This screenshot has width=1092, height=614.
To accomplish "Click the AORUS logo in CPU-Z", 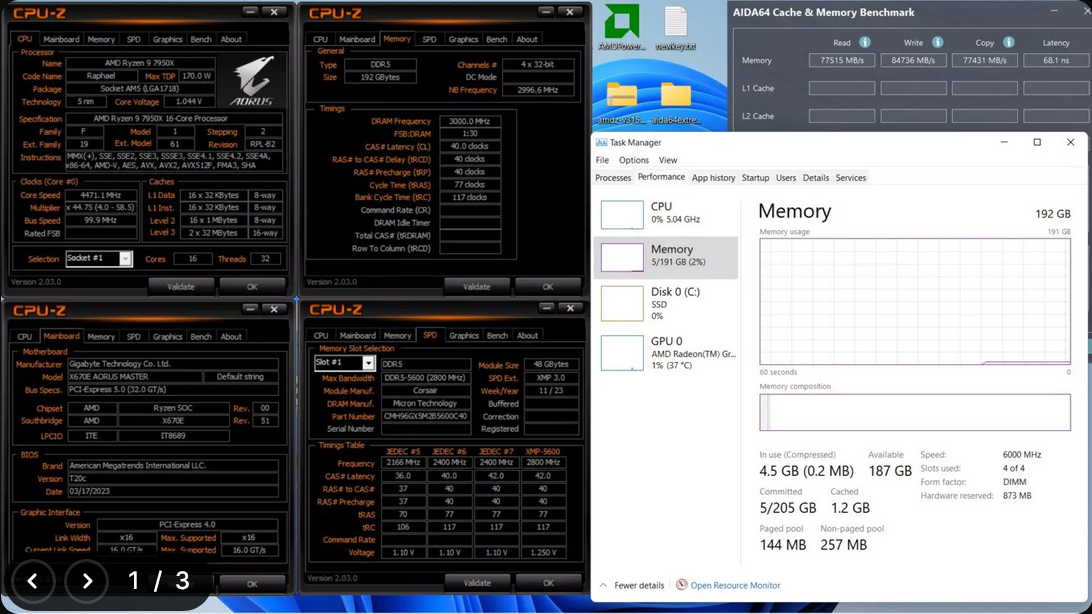I will (x=252, y=81).
